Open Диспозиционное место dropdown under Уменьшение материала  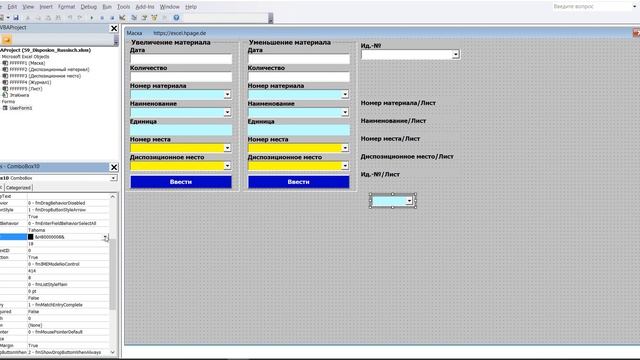point(345,166)
